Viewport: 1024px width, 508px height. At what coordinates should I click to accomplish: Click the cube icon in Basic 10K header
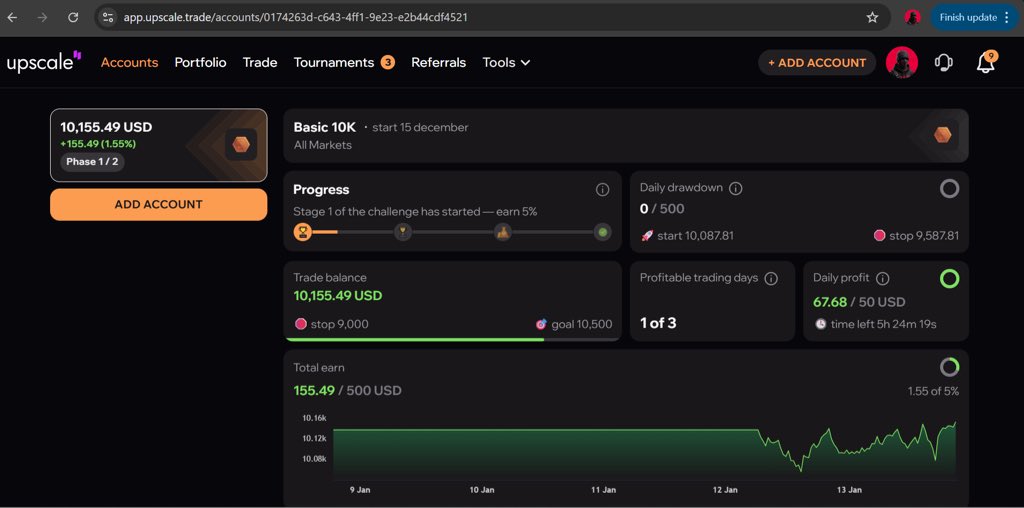coord(942,135)
